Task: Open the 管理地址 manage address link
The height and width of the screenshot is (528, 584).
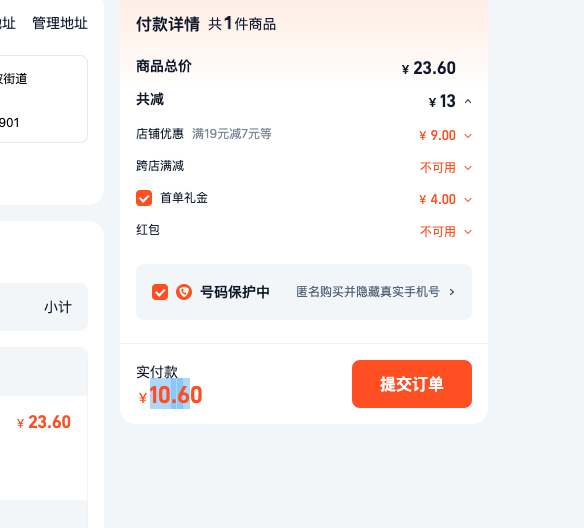Action: tap(60, 23)
